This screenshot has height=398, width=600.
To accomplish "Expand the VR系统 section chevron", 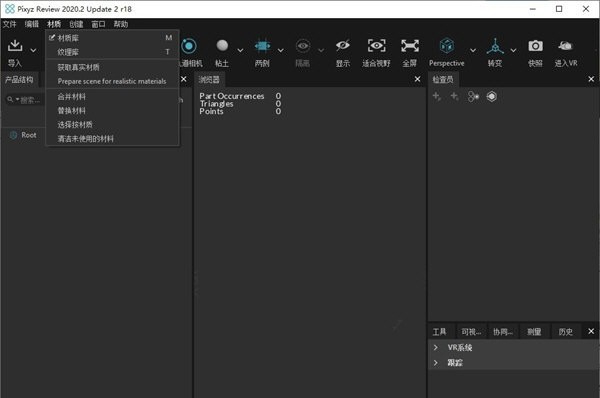I will (x=435, y=347).
